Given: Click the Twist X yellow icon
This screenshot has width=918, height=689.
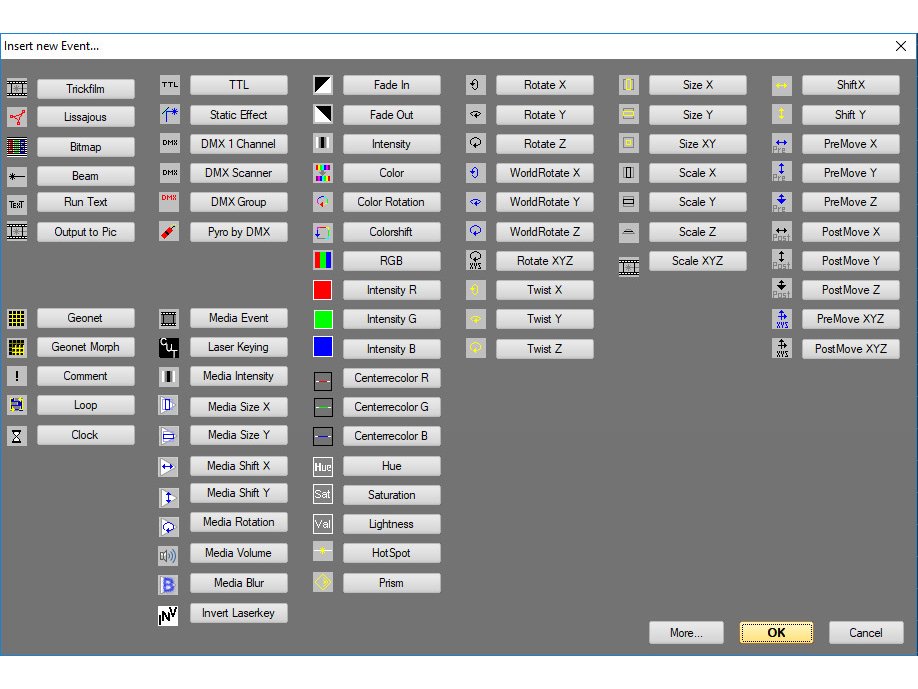Looking at the screenshot, I should point(475,289).
